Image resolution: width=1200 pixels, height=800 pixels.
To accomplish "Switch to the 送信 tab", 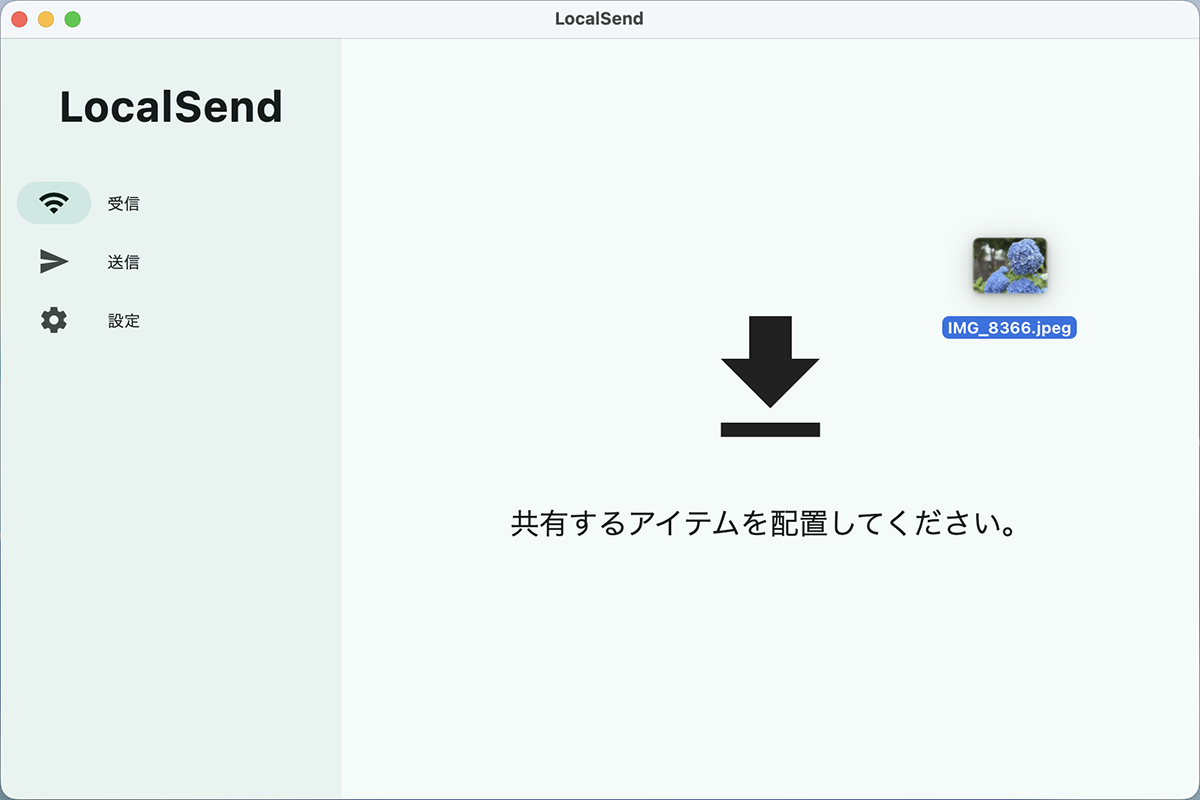I will click(x=124, y=263).
